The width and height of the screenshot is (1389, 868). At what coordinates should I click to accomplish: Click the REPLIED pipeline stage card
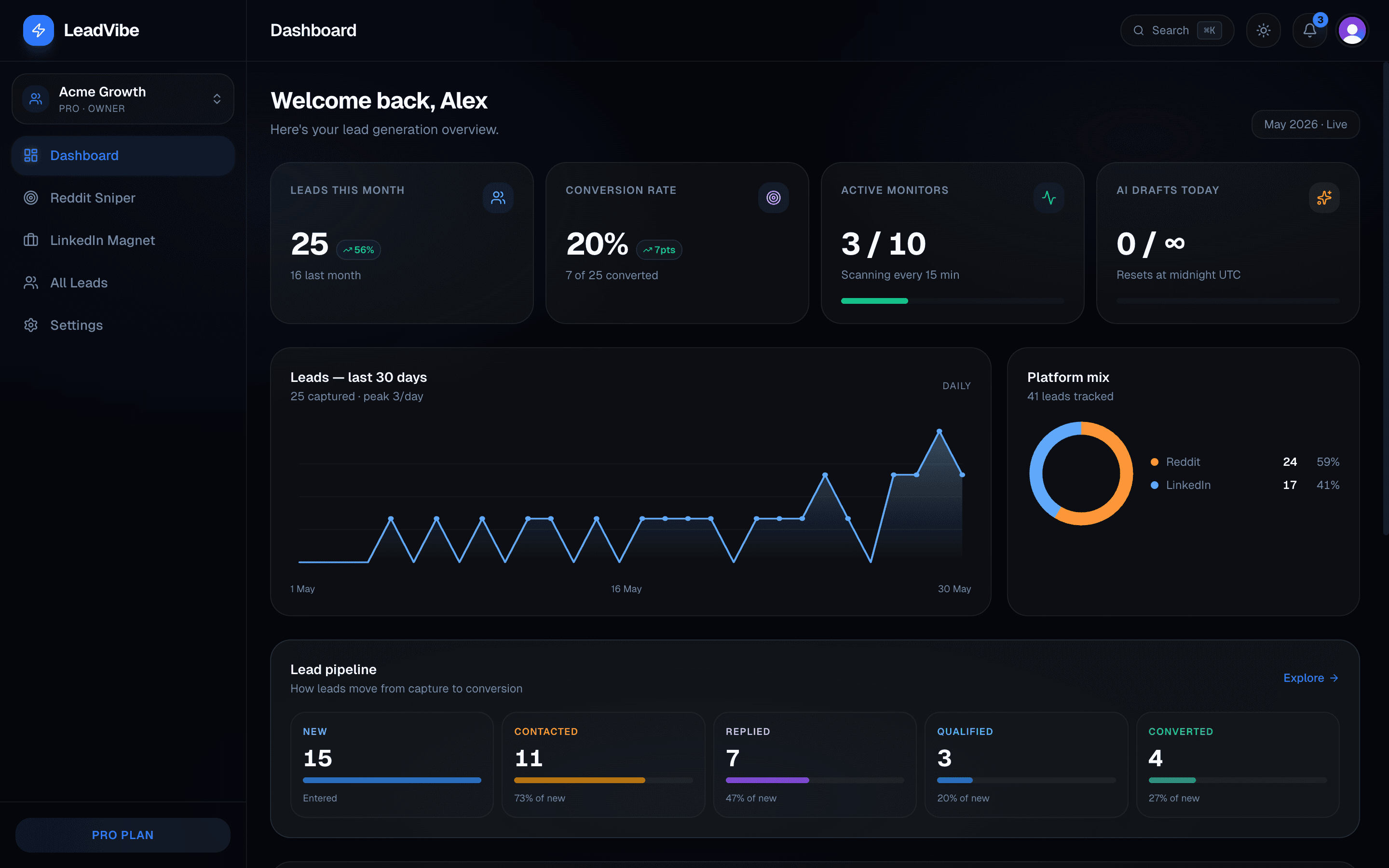(815, 765)
